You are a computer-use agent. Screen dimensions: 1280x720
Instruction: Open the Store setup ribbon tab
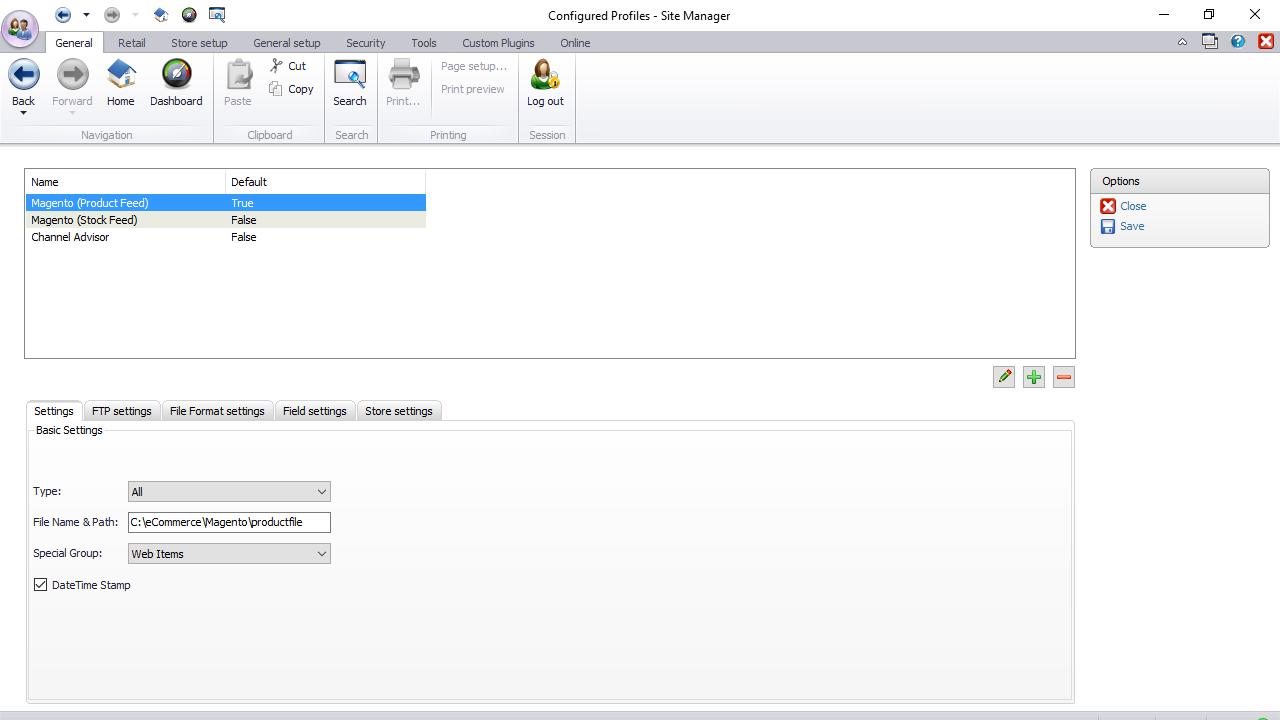[x=199, y=43]
